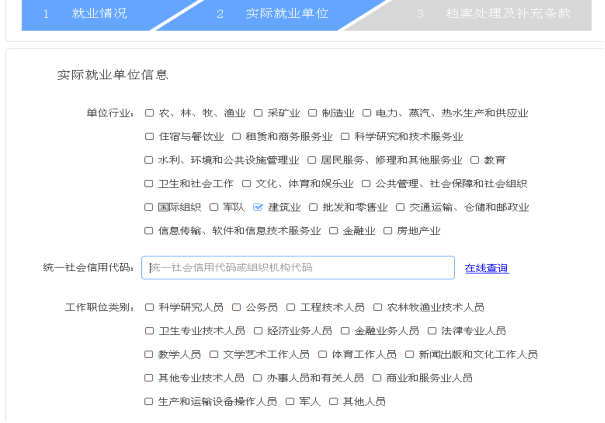This screenshot has width=605, height=423.
Task: Select the 军人 position checkbox
Action: click(290, 401)
